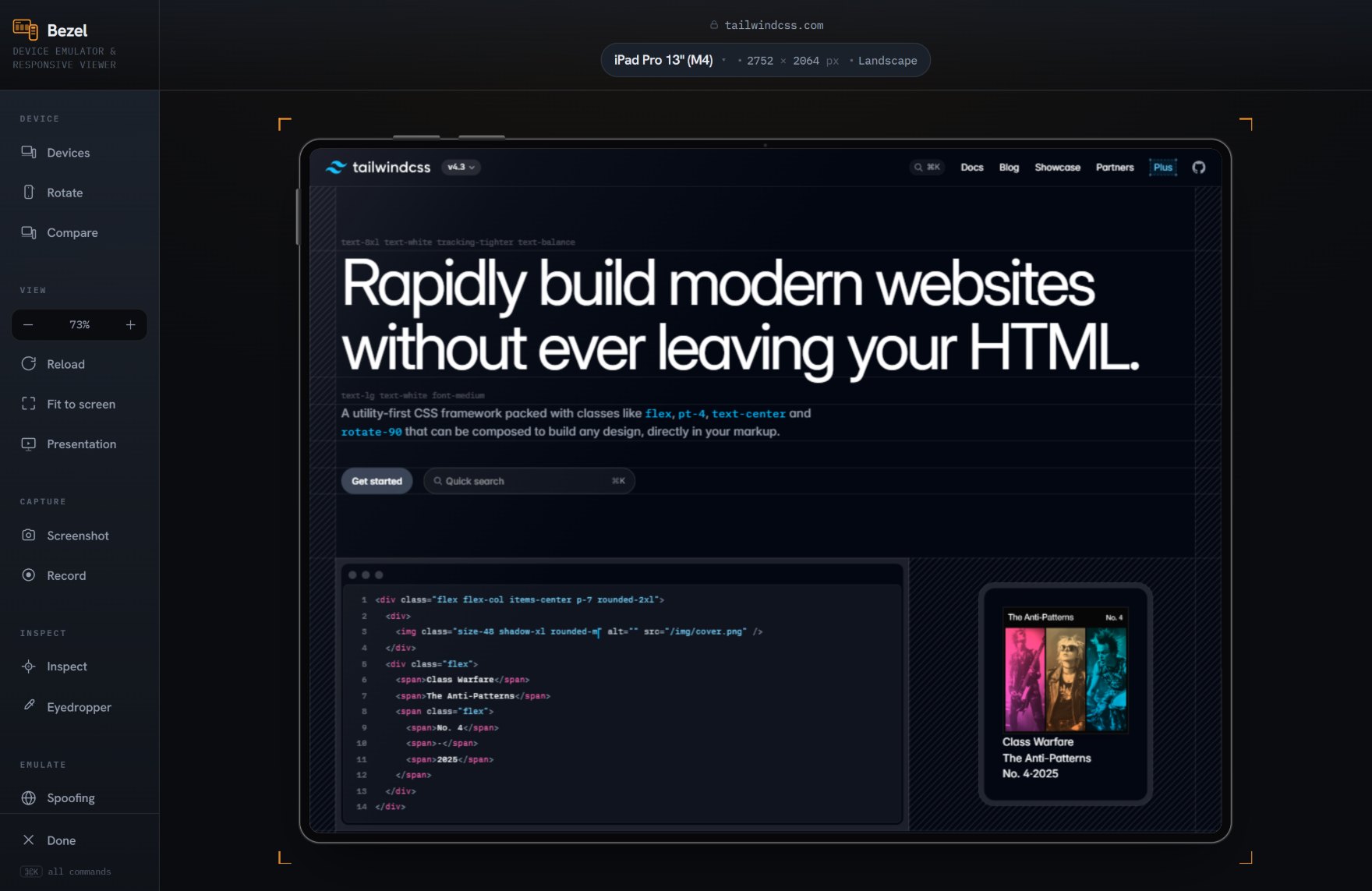
Task: Go to the Showcase nav item
Action: click(x=1057, y=167)
